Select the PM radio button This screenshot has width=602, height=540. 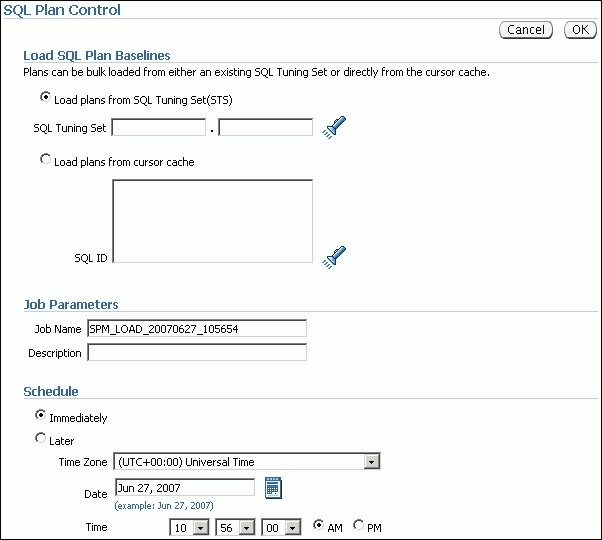360,526
